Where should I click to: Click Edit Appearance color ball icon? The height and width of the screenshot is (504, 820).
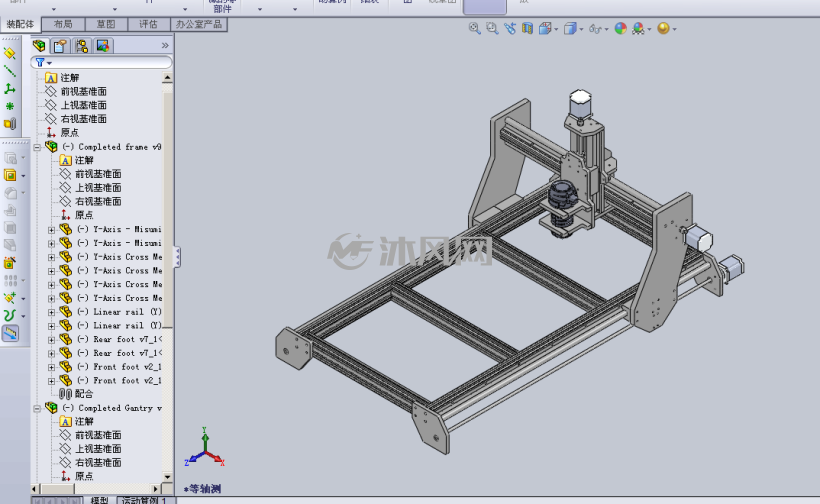point(621,28)
